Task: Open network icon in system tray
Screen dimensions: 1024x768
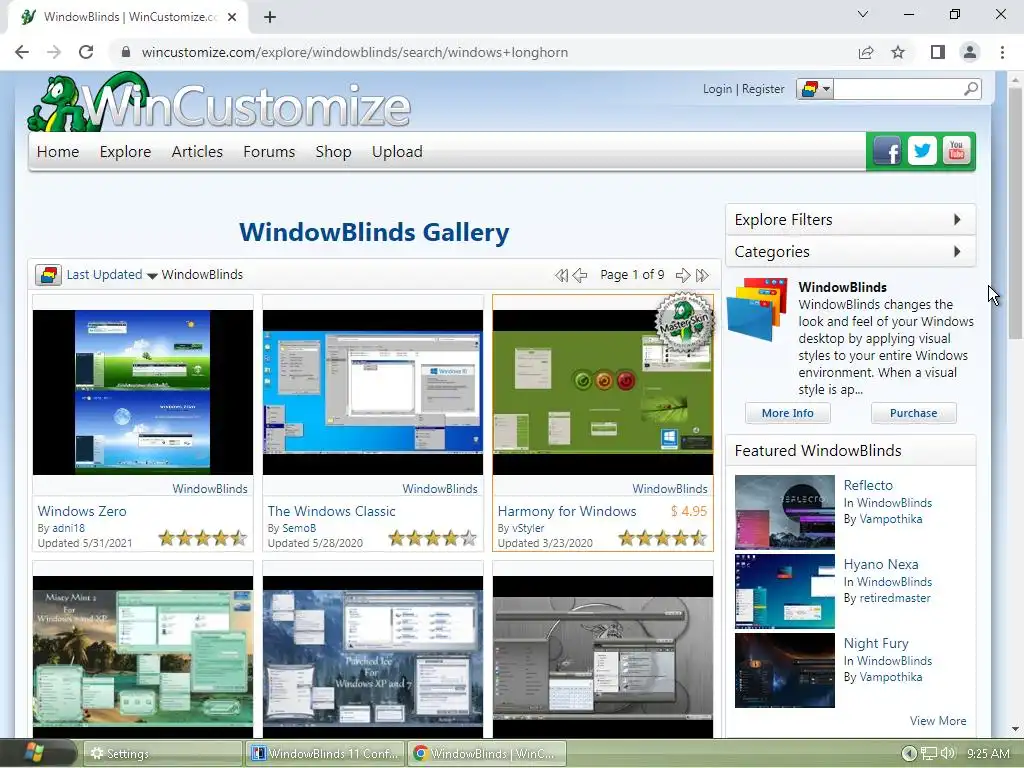Action: point(929,753)
